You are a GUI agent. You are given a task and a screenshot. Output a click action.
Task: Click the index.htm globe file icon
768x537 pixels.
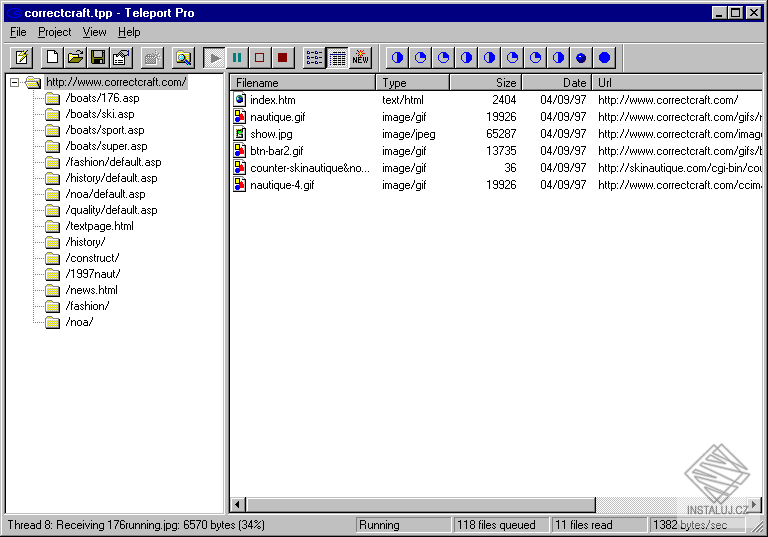pyautogui.click(x=240, y=99)
